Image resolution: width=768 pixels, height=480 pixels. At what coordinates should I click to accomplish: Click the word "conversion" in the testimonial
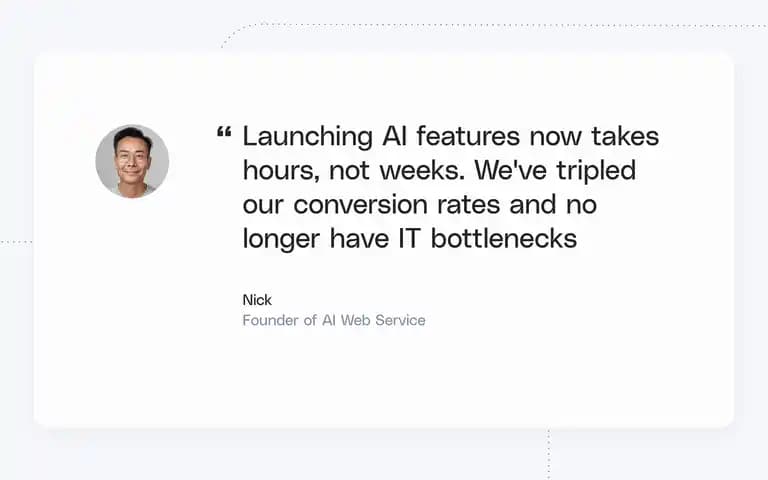pyautogui.click(x=360, y=205)
